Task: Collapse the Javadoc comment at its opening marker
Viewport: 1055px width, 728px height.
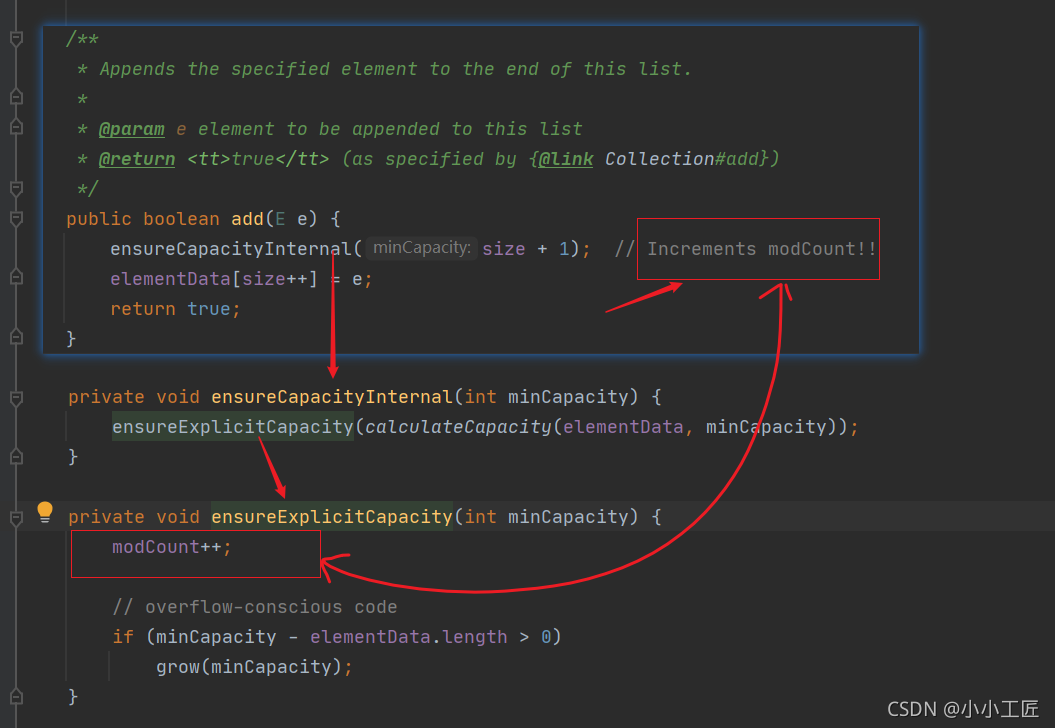Action: 16,39
